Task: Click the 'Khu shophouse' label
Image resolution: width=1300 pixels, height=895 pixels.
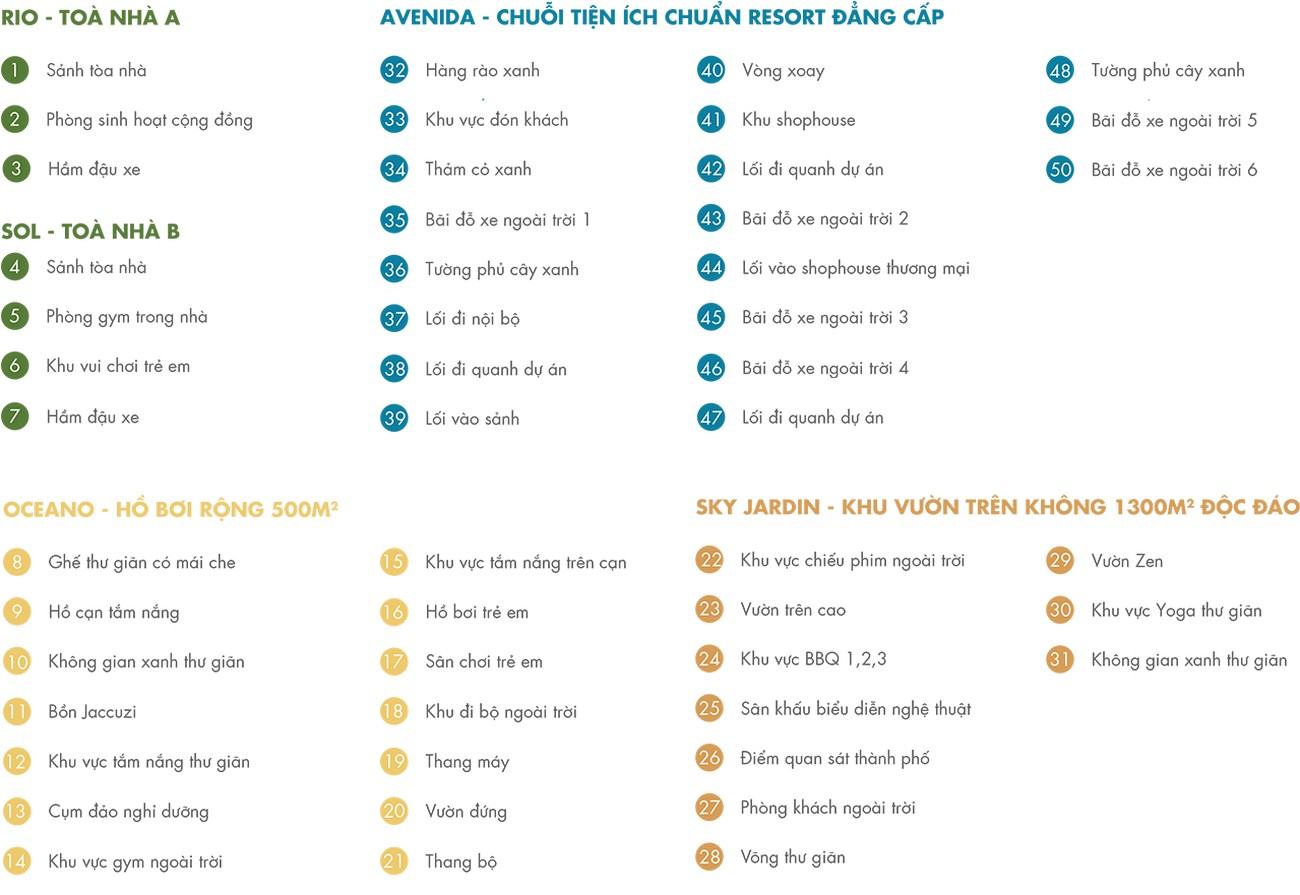Action: coord(798,120)
